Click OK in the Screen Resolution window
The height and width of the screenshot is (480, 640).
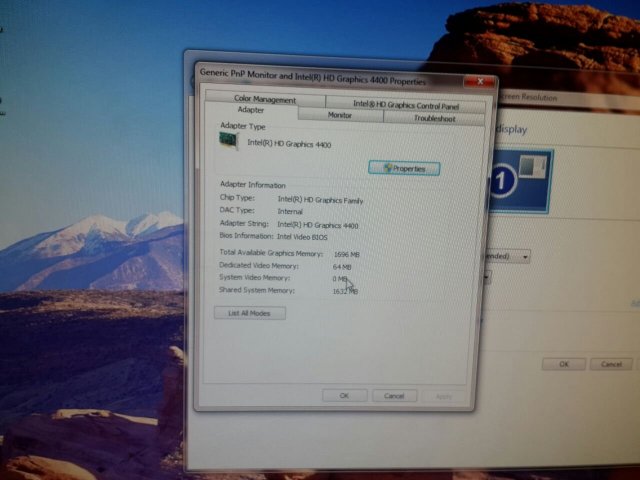coord(564,365)
